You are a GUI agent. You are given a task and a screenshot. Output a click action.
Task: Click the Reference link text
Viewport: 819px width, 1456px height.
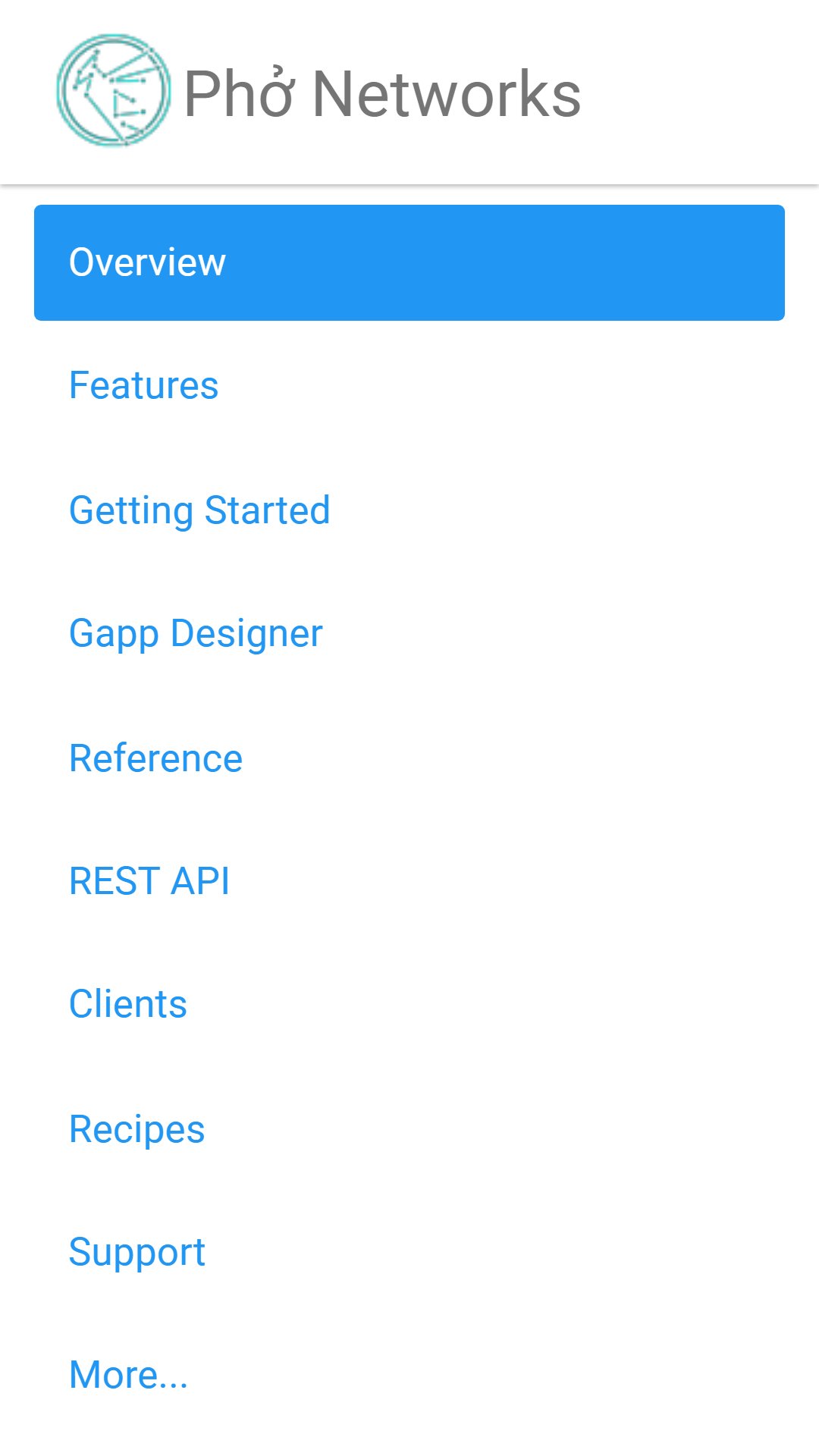155,758
